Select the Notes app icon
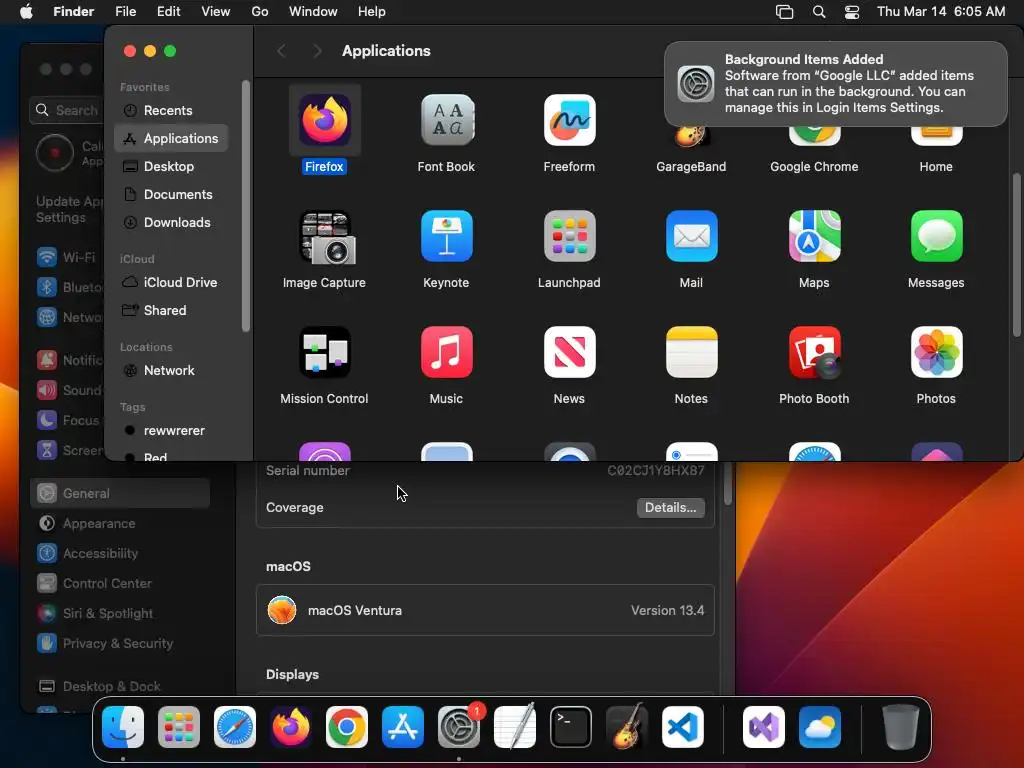Viewport: 1024px width, 768px height. [692, 353]
